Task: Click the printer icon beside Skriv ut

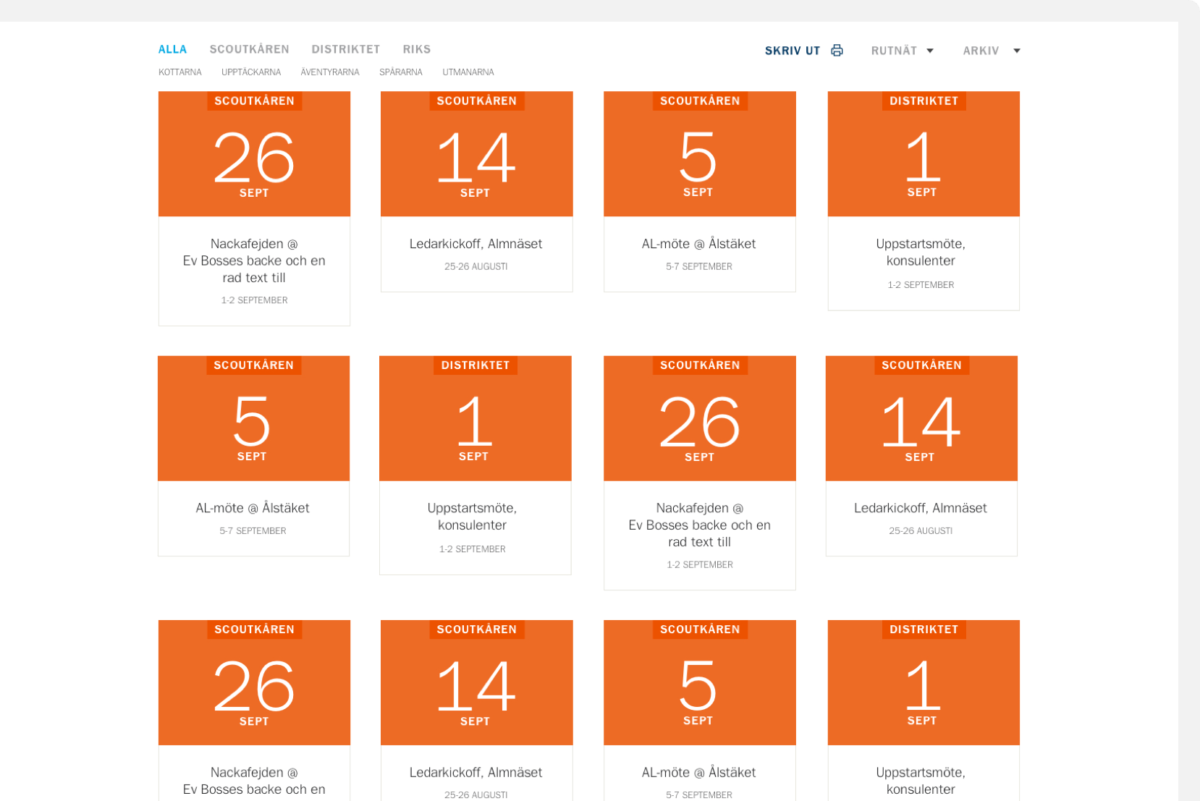Action: (x=837, y=51)
